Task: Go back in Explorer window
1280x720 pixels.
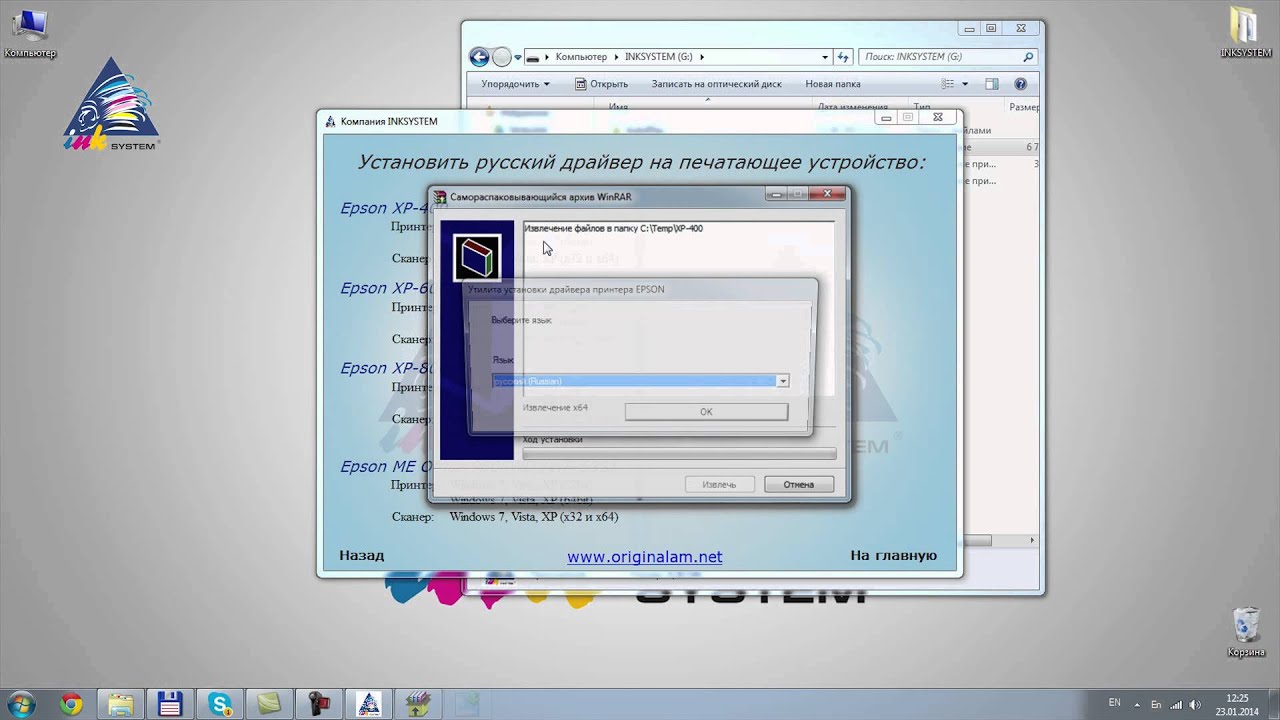Action: click(479, 57)
